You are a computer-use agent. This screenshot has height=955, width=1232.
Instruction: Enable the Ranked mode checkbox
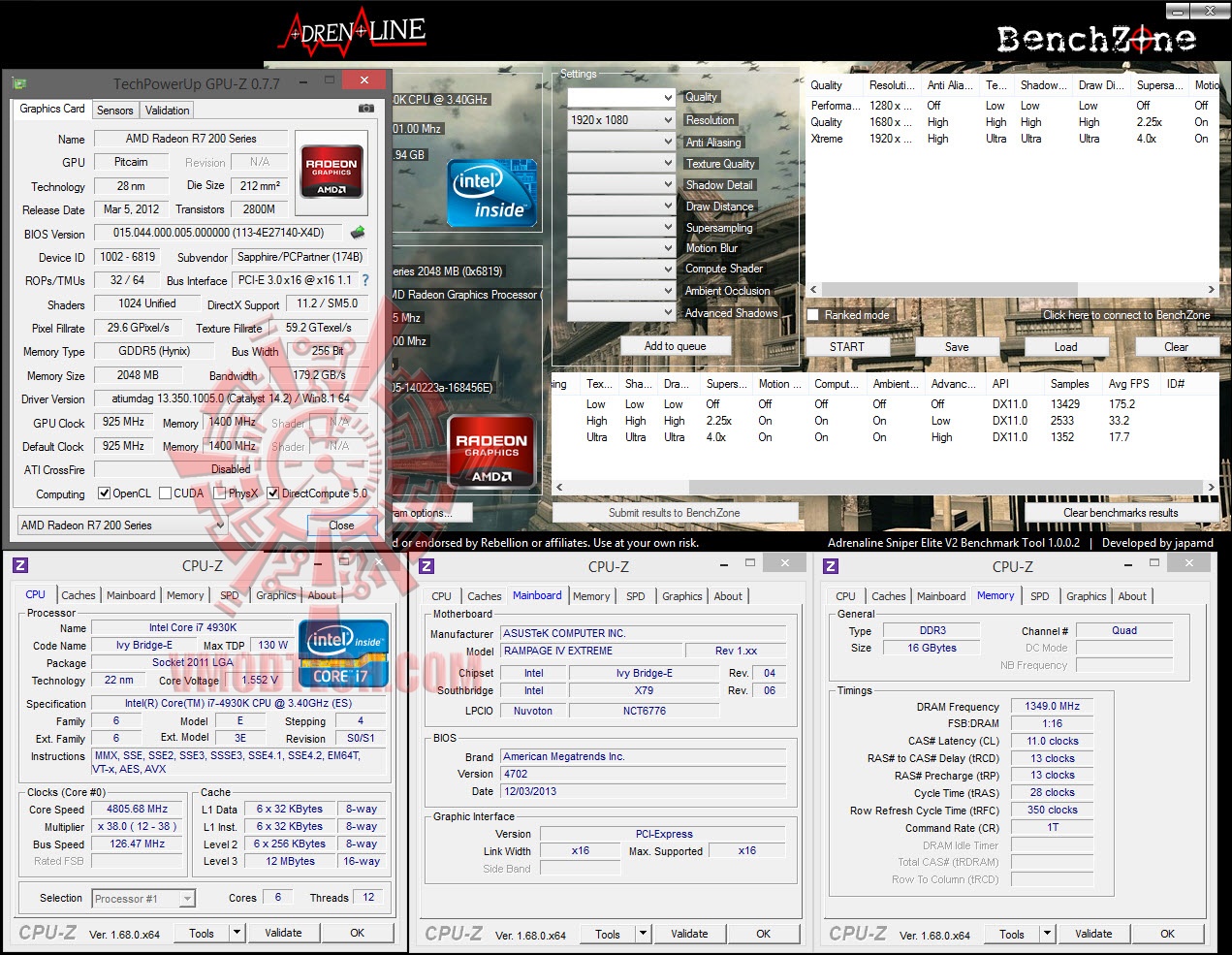[x=814, y=315]
